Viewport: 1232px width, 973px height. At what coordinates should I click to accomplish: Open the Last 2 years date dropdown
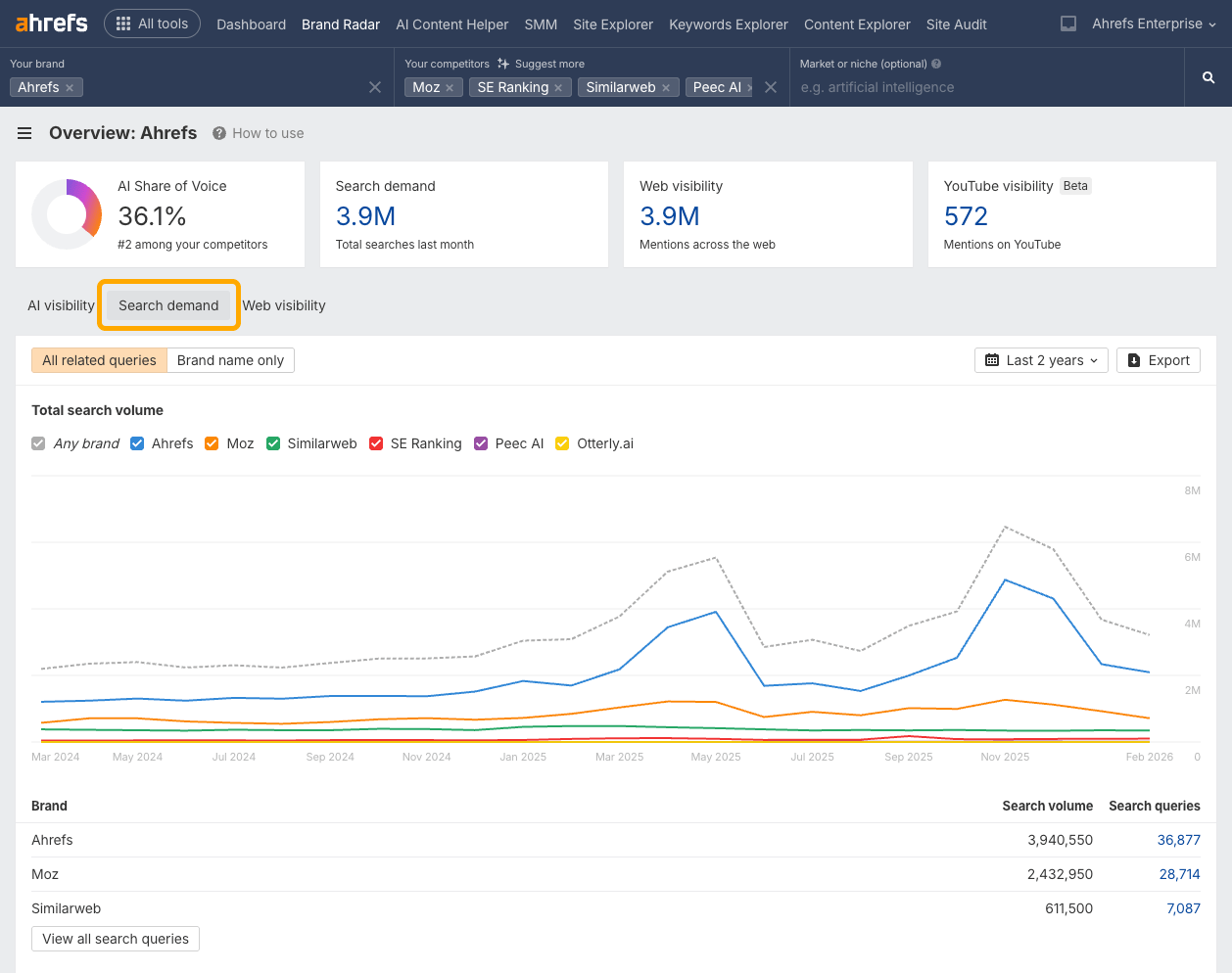[1041, 360]
